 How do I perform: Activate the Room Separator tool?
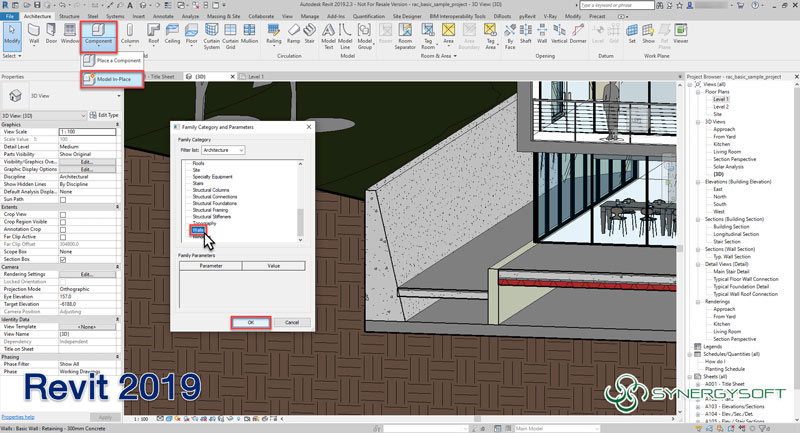(405, 36)
